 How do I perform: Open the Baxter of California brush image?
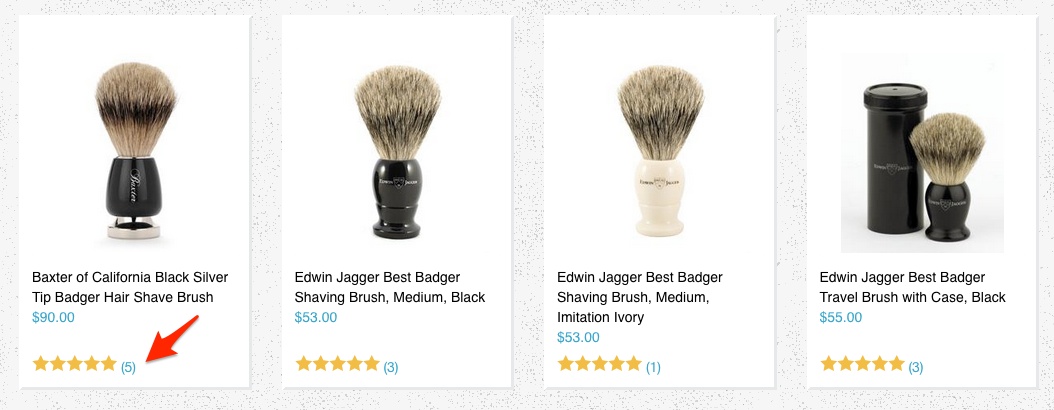pyautogui.click(x=136, y=150)
